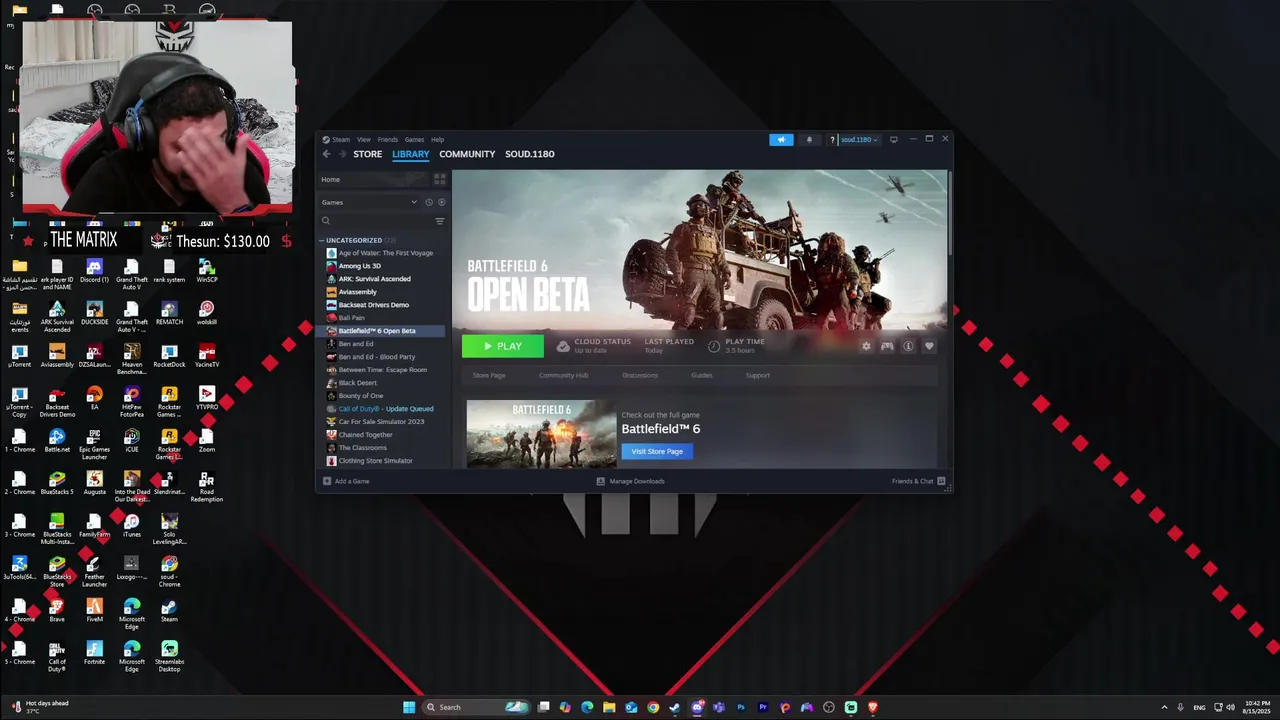
Task: Open the Windows Start button
Action: click(x=409, y=707)
